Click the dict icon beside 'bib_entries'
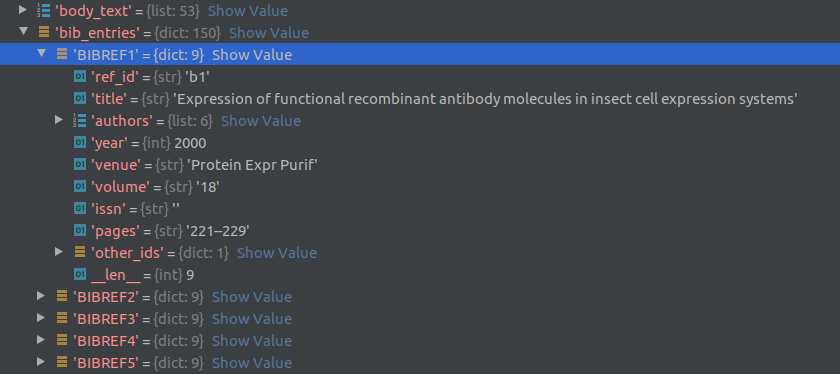Image resolution: width=840 pixels, height=374 pixels. tap(44, 32)
